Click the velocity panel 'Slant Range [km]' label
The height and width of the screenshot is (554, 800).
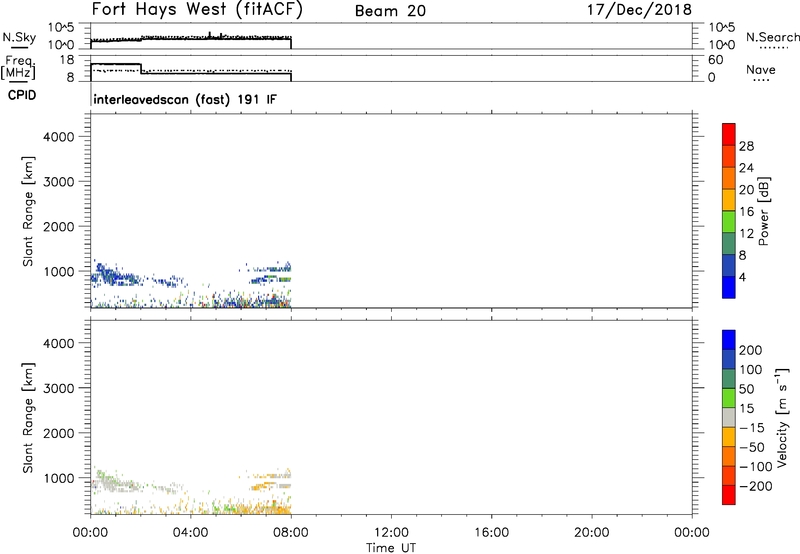pos(28,417)
